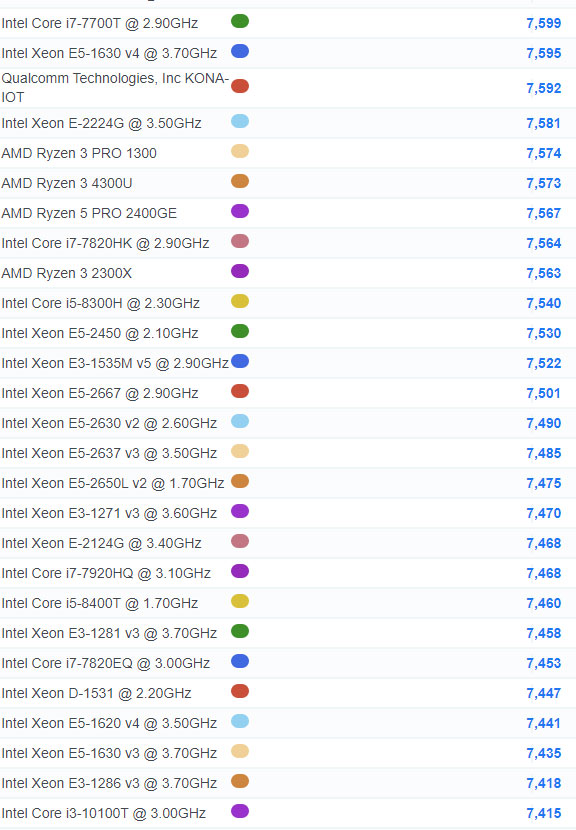Click the red dot beside Xeon D-1531
Viewport: 576px width, 830px height.
click(x=240, y=691)
